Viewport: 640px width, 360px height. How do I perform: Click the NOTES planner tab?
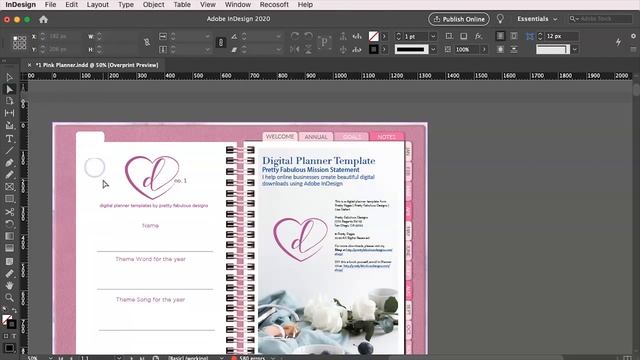tap(386, 137)
